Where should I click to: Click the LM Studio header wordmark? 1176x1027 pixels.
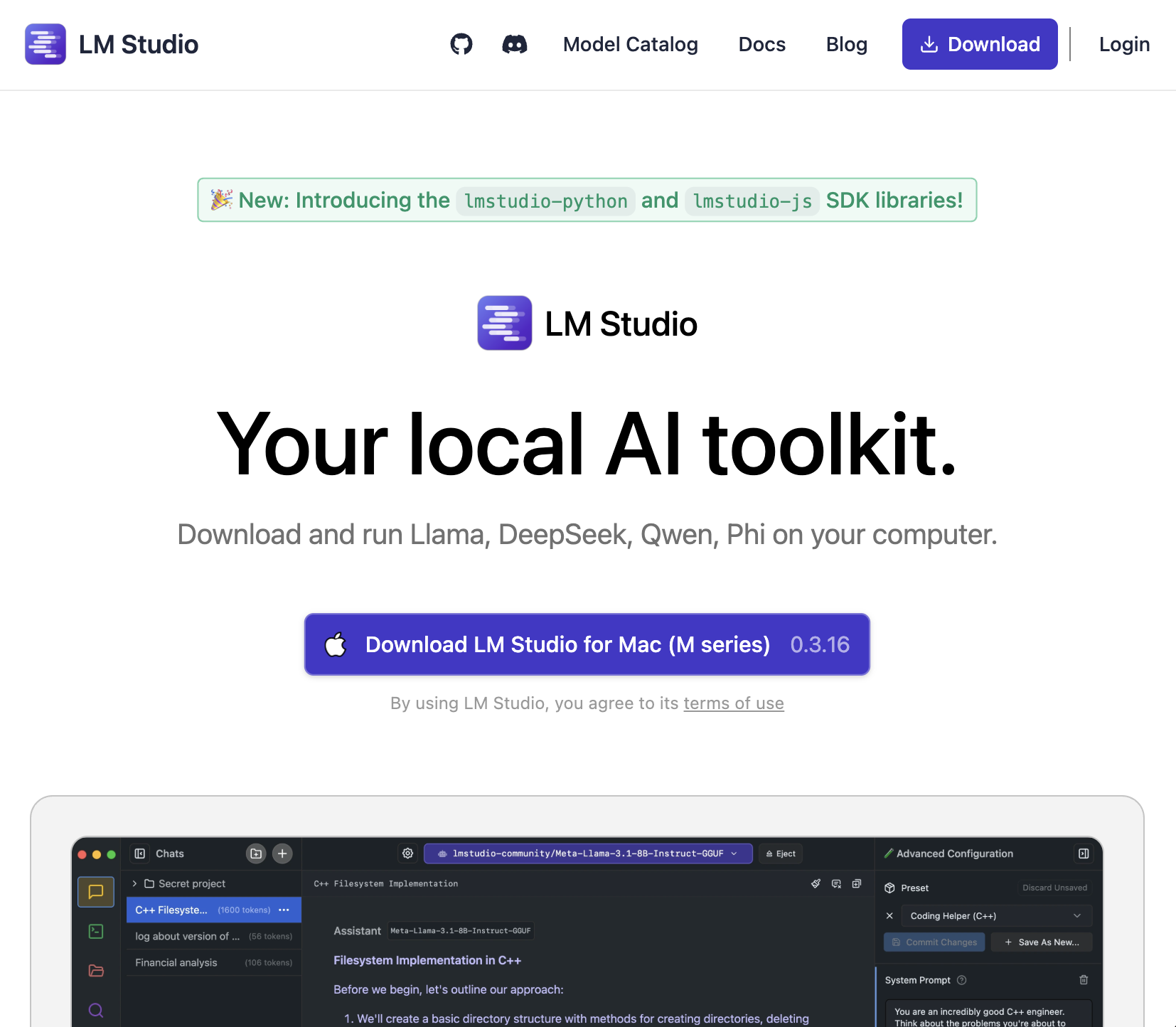pos(139,44)
